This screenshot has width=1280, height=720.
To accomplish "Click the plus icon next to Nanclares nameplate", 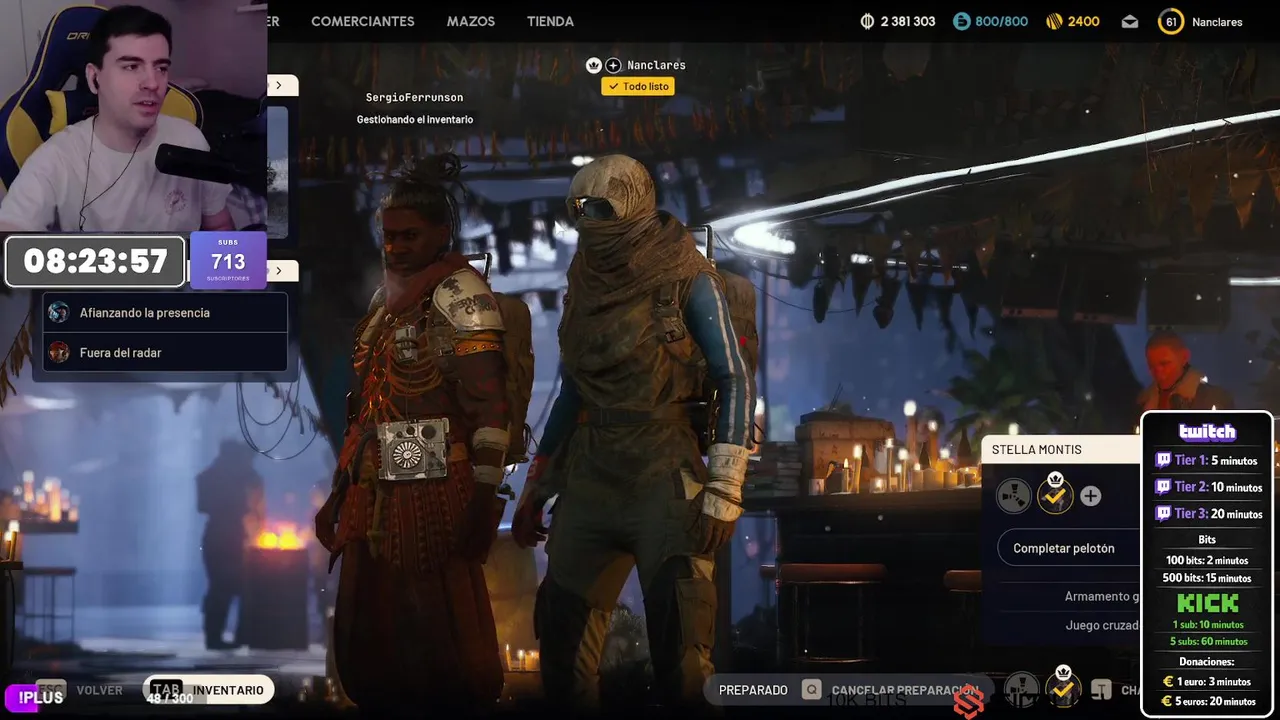I will pyautogui.click(x=613, y=65).
